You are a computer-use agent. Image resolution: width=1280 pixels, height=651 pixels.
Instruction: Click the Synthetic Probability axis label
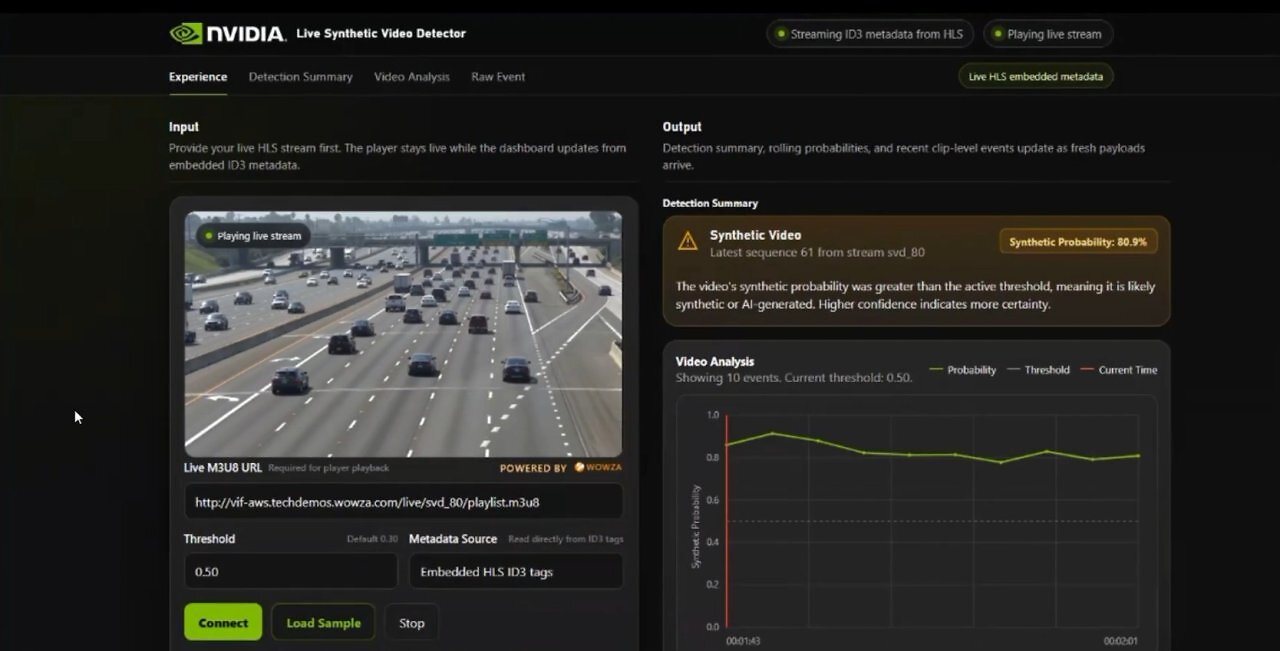coord(696,526)
